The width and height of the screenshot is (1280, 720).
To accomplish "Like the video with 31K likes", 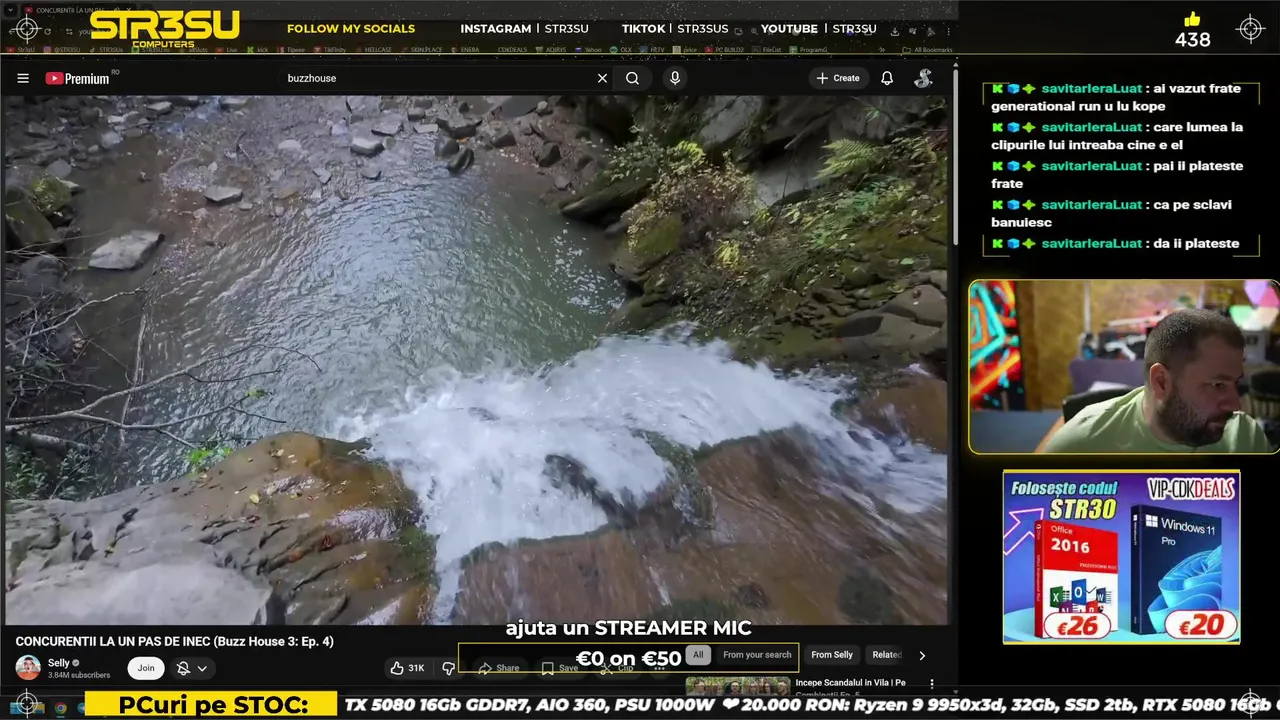I will pyautogui.click(x=409, y=668).
